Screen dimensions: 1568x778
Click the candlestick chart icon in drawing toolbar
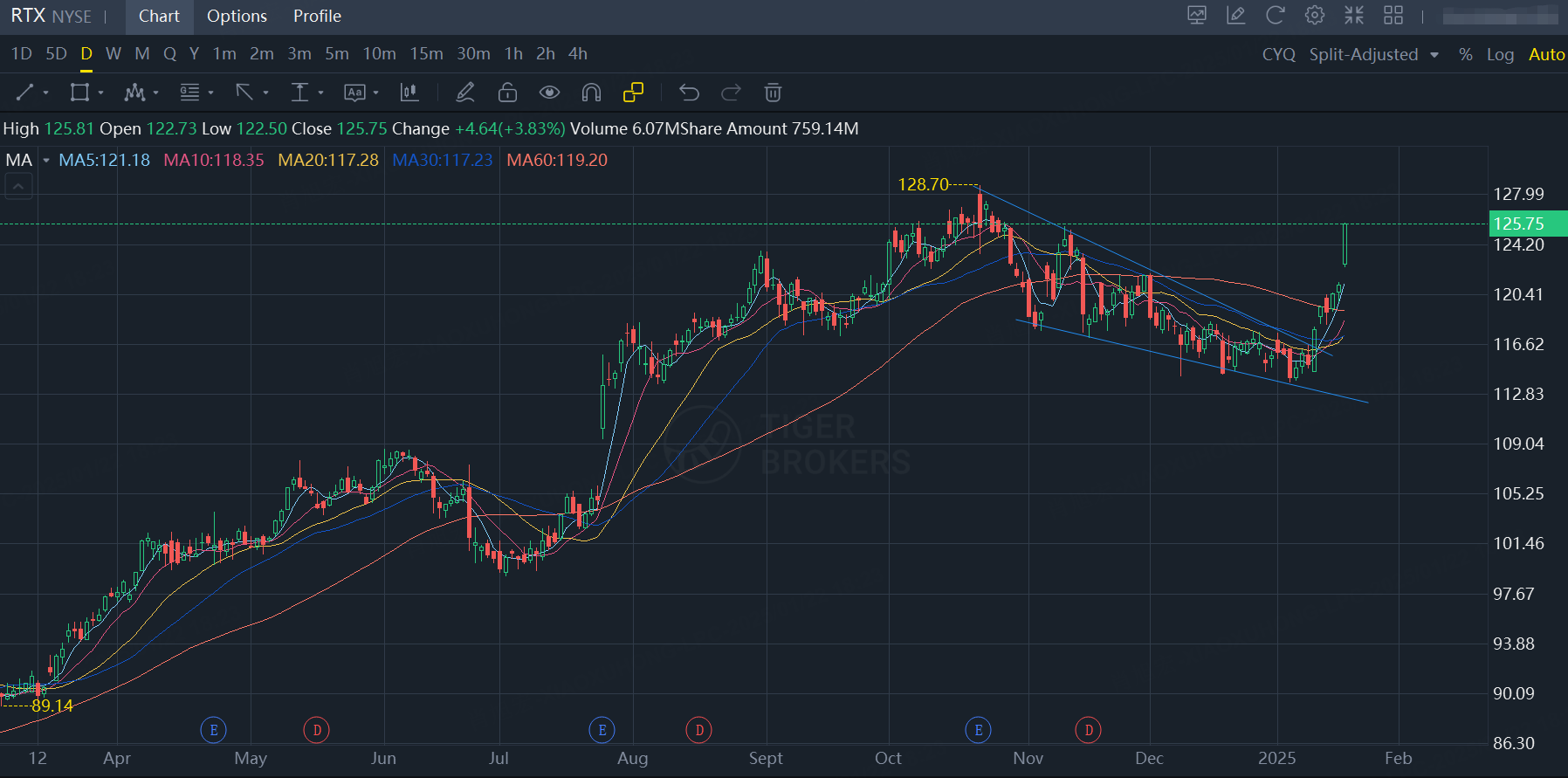pos(409,93)
